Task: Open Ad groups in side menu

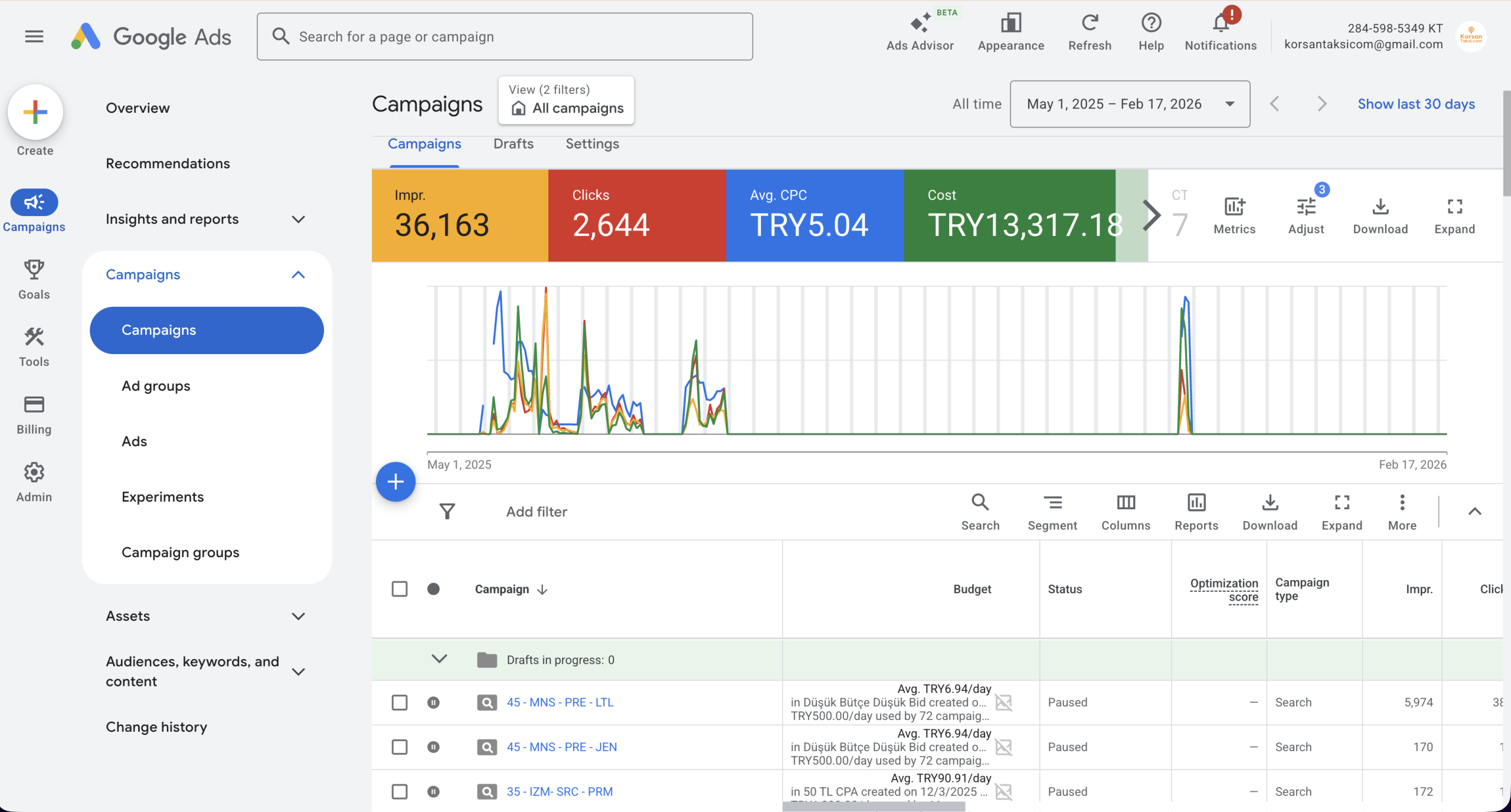Action: click(156, 386)
